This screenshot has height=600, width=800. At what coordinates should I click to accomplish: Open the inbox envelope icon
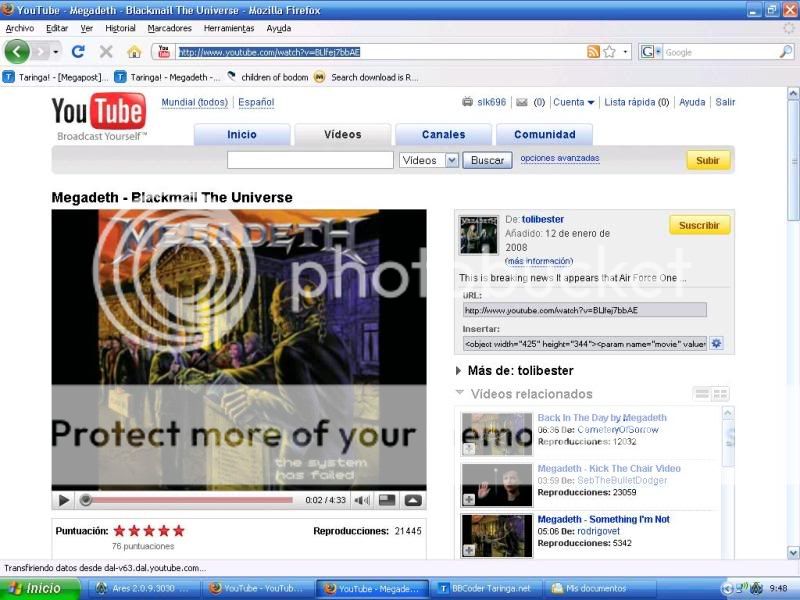pos(521,102)
